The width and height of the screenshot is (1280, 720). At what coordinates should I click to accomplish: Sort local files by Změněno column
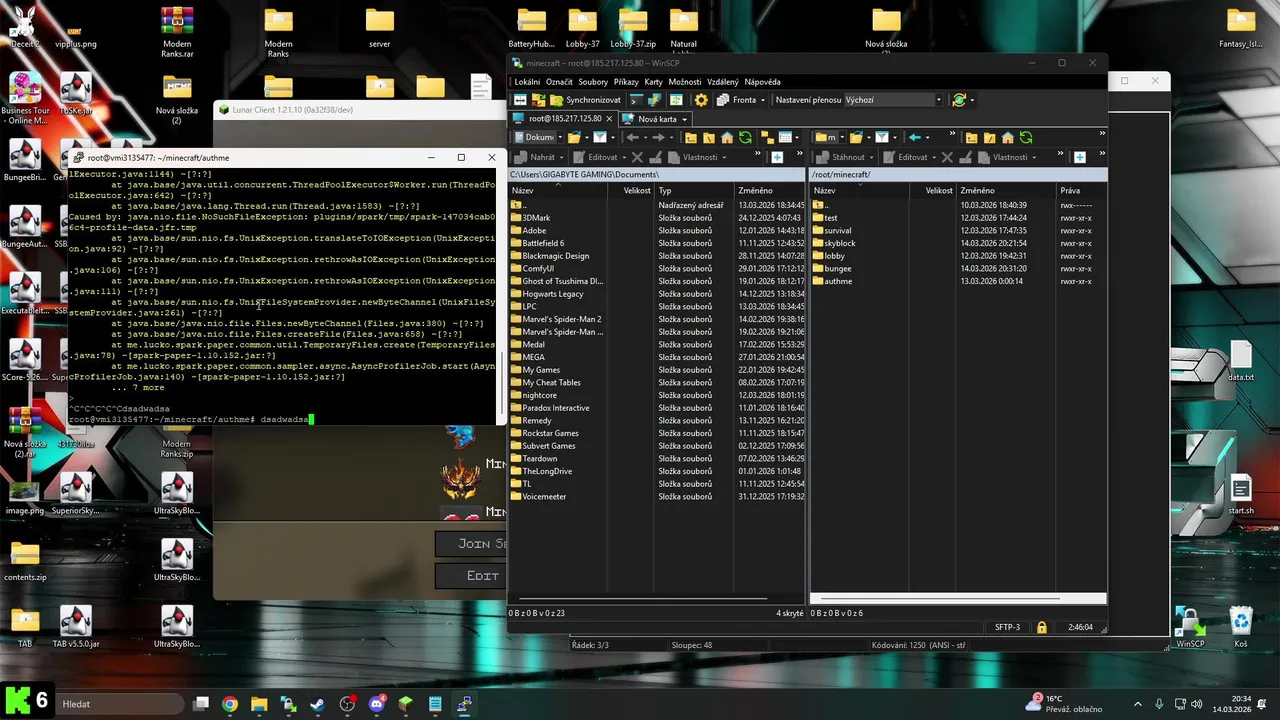pyautogui.click(x=770, y=190)
